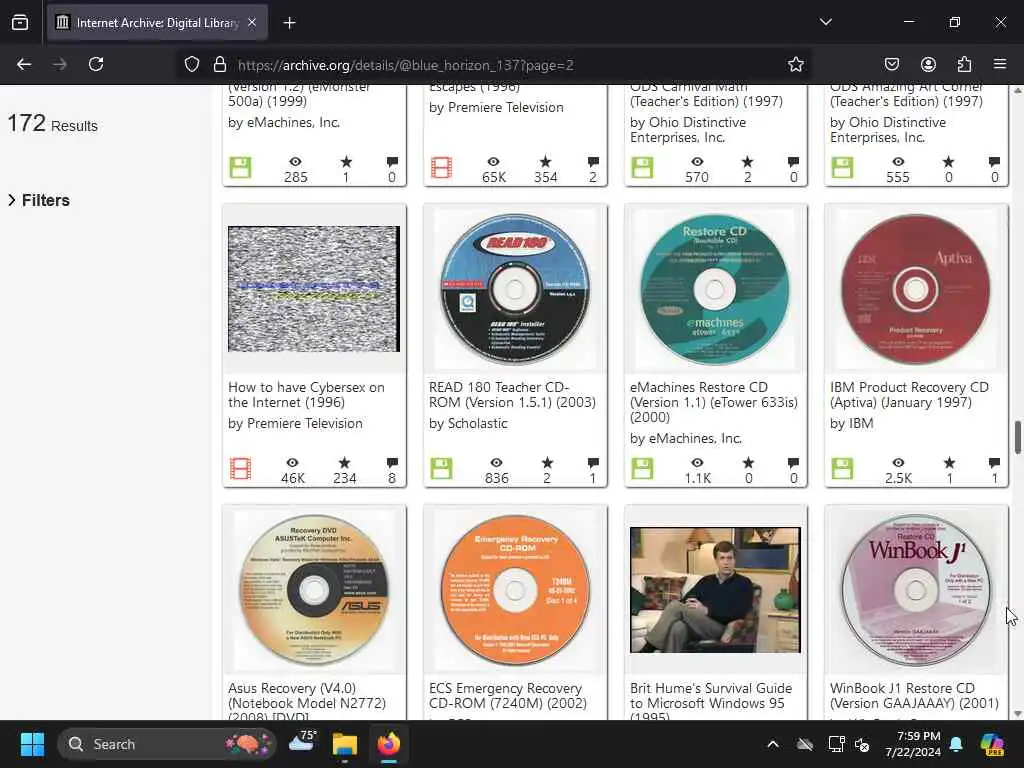Click favorites star on eTower 633is card
The height and width of the screenshot is (768, 1024).
tap(748, 462)
